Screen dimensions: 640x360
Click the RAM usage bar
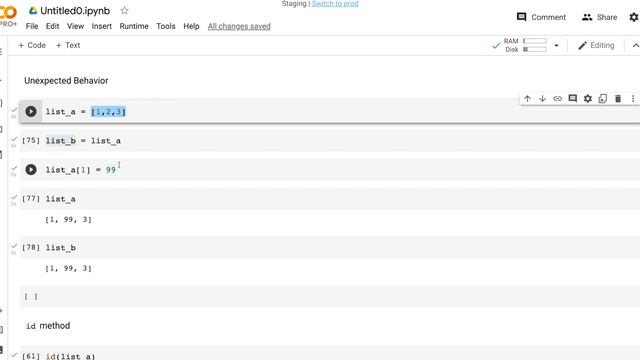tap(535, 41)
